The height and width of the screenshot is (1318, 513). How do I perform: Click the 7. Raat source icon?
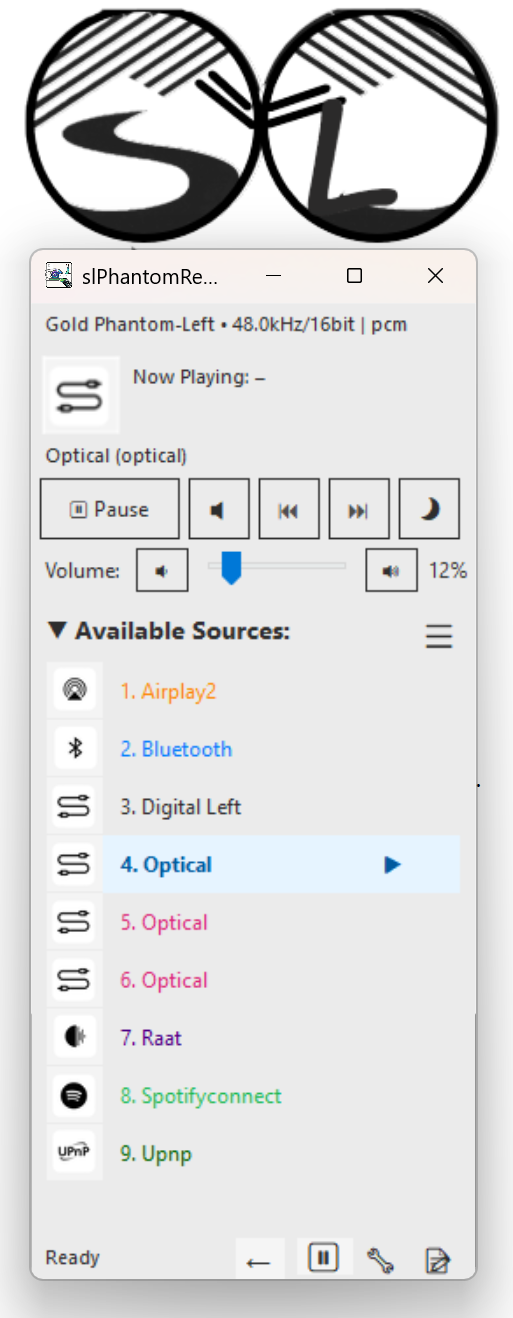[75, 1037]
